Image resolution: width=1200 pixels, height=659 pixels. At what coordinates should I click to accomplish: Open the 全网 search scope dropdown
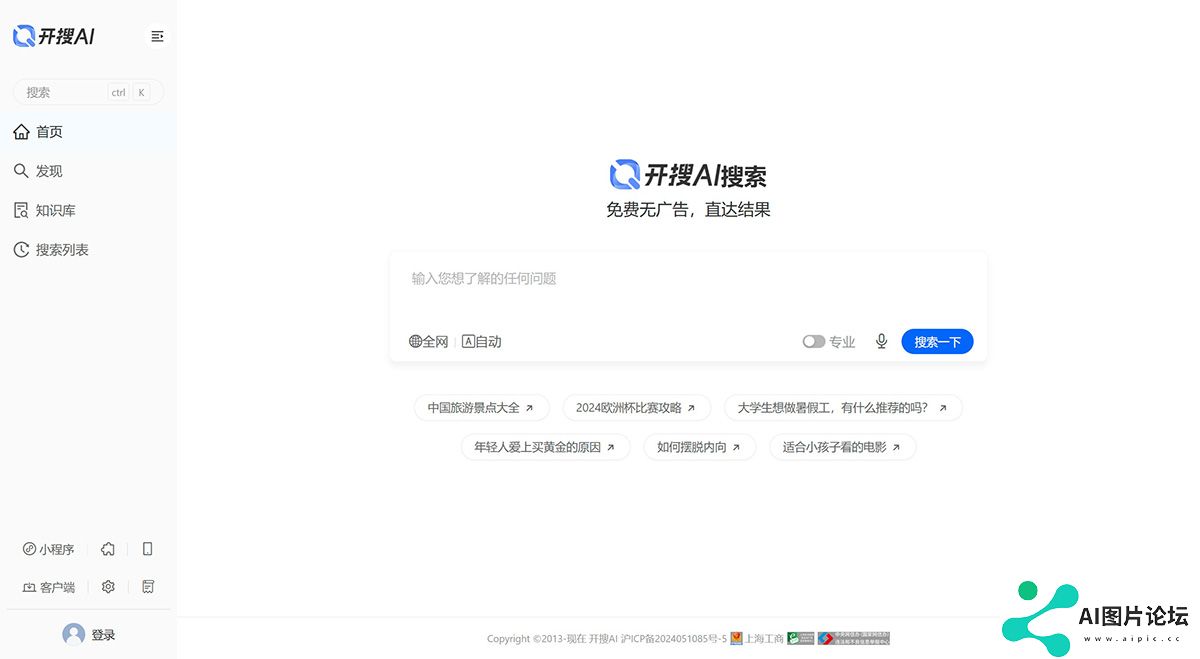(429, 342)
